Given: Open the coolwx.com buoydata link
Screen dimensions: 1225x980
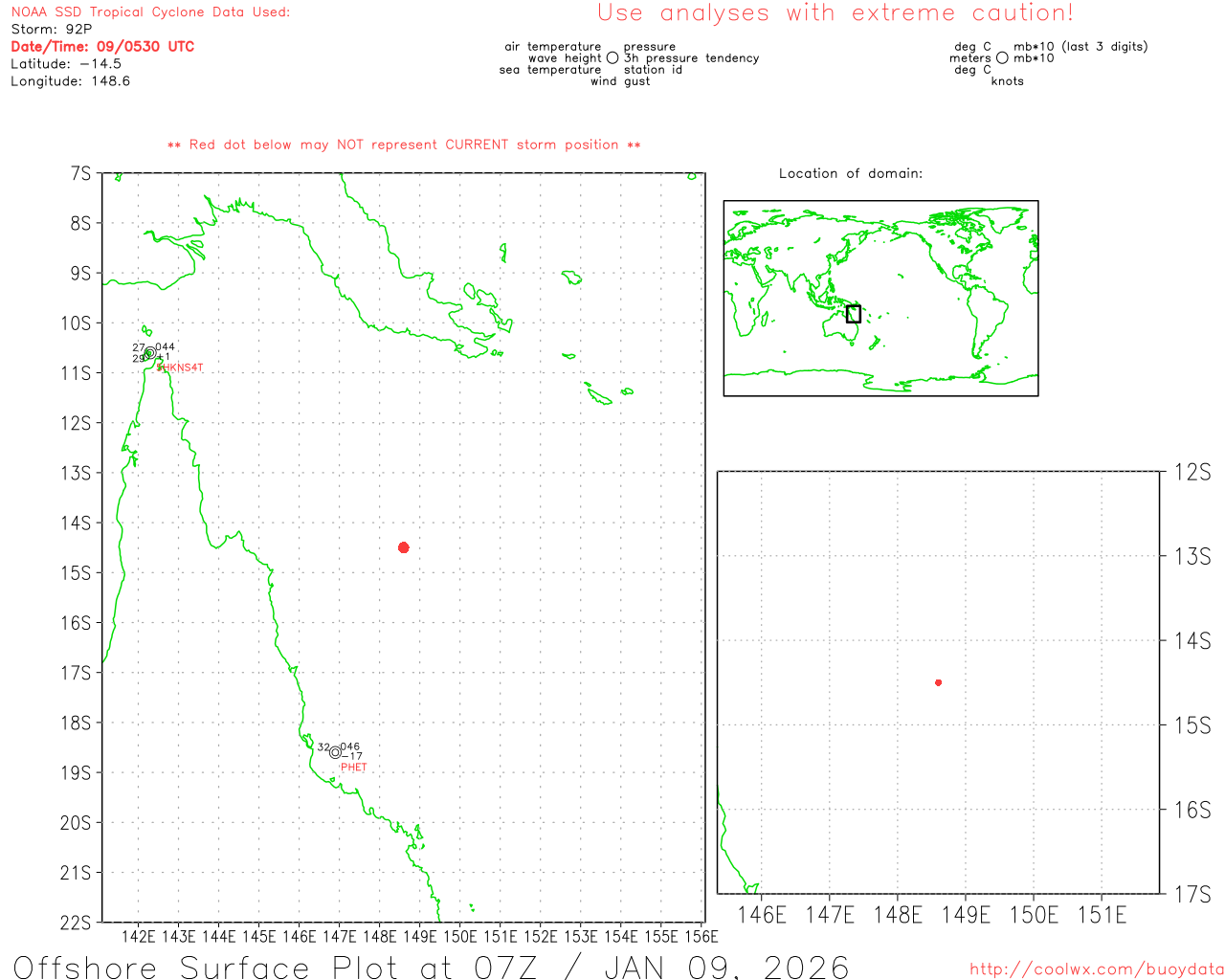Looking at the screenshot, I should 1096,969.
